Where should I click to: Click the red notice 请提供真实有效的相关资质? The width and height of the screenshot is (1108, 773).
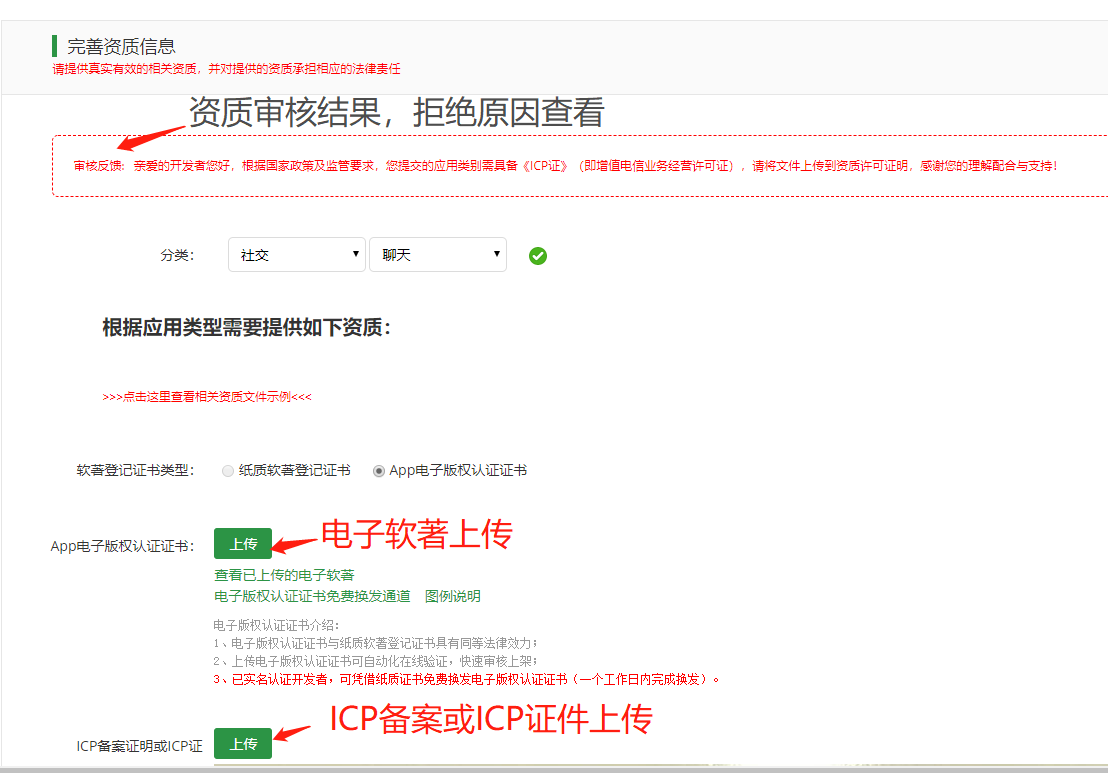pos(226,69)
